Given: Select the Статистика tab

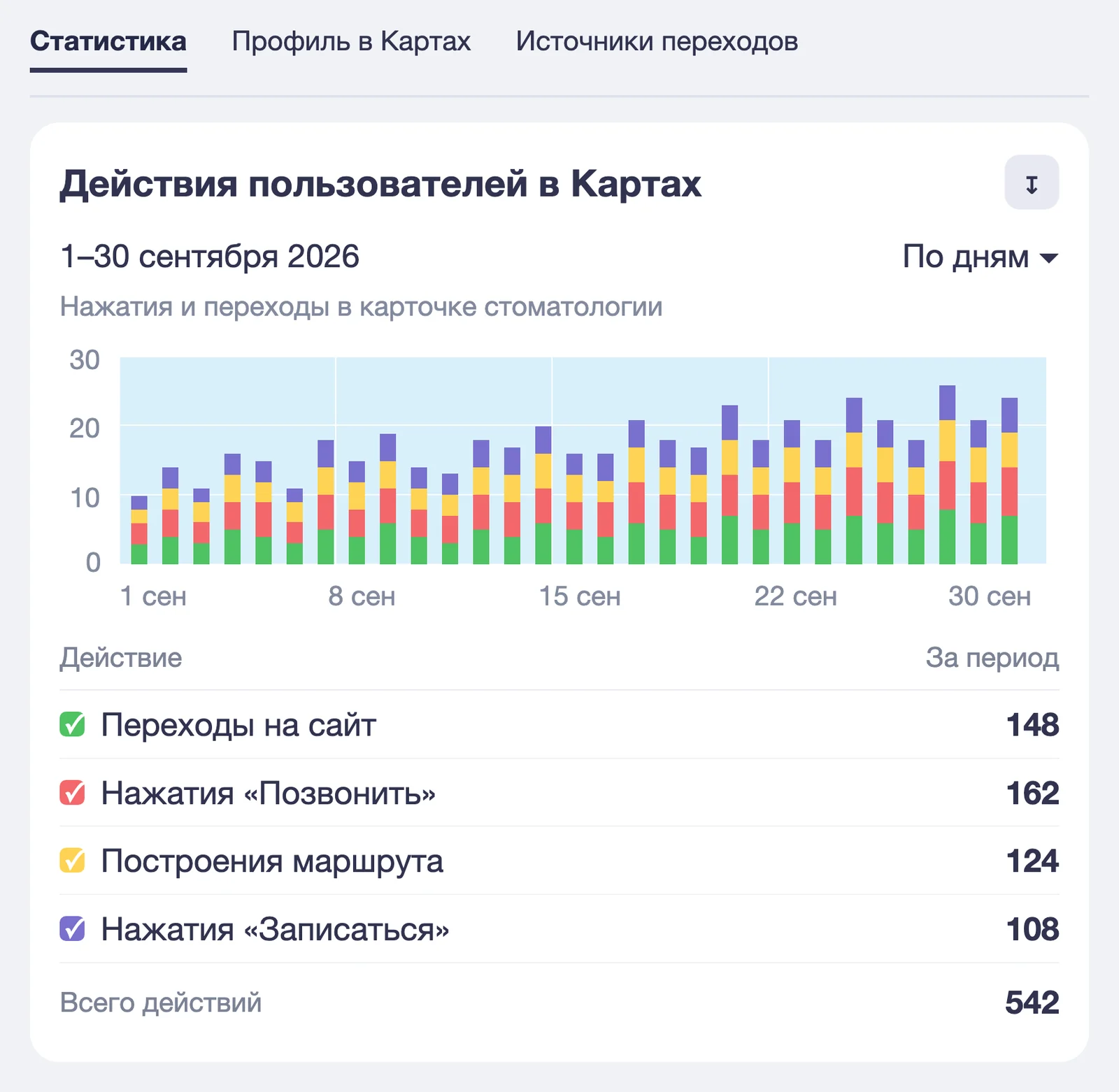Looking at the screenshot, I should pos(108,41).
